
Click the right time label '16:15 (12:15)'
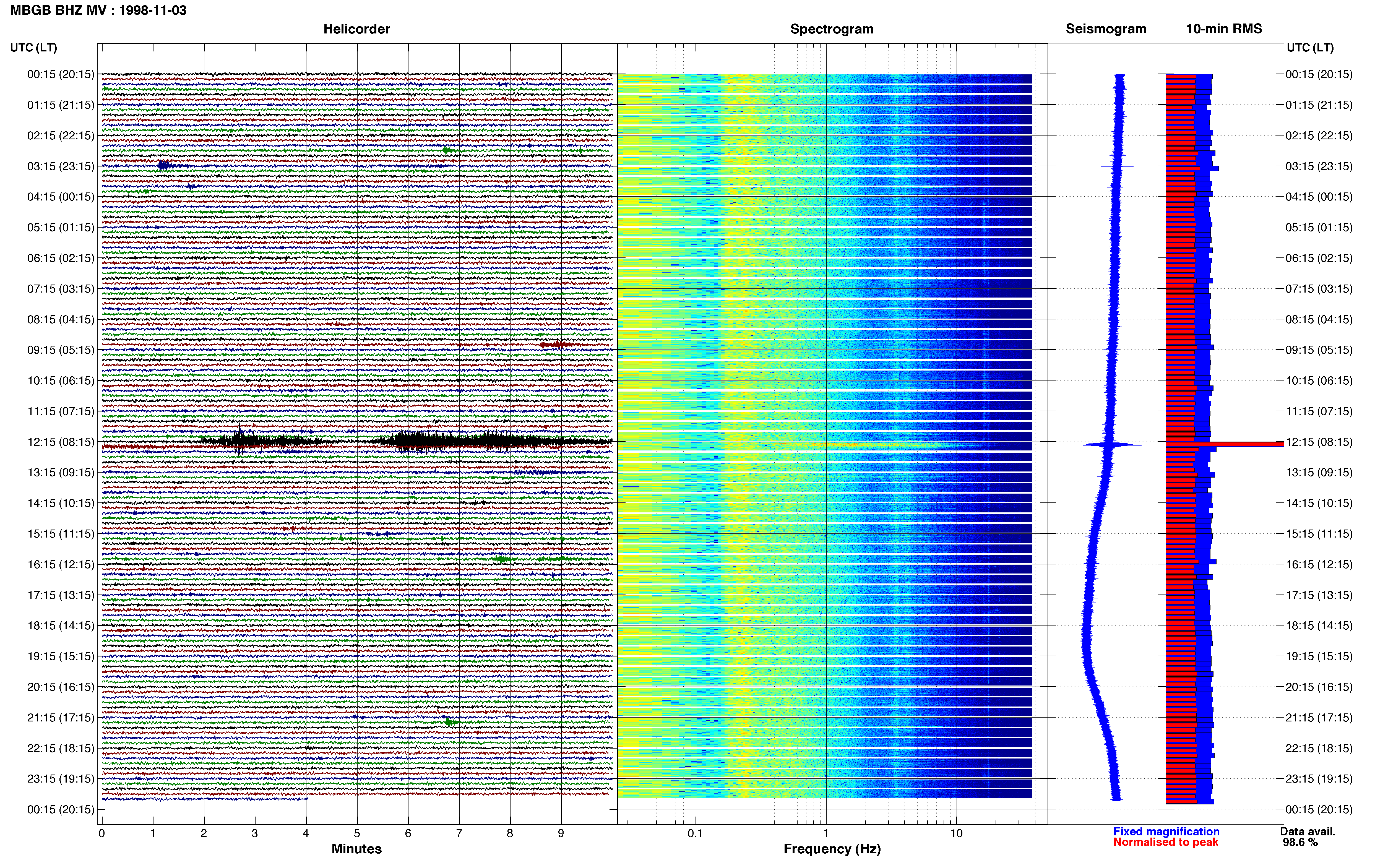(x=1319, y=564)
